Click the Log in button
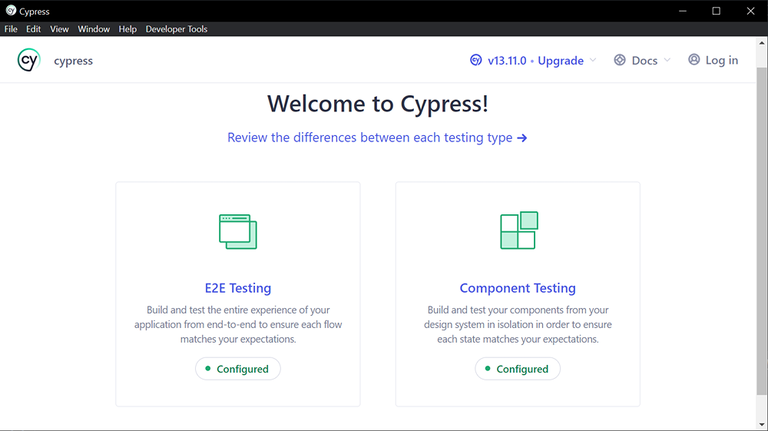768x431 pixels. click(713, 60)
